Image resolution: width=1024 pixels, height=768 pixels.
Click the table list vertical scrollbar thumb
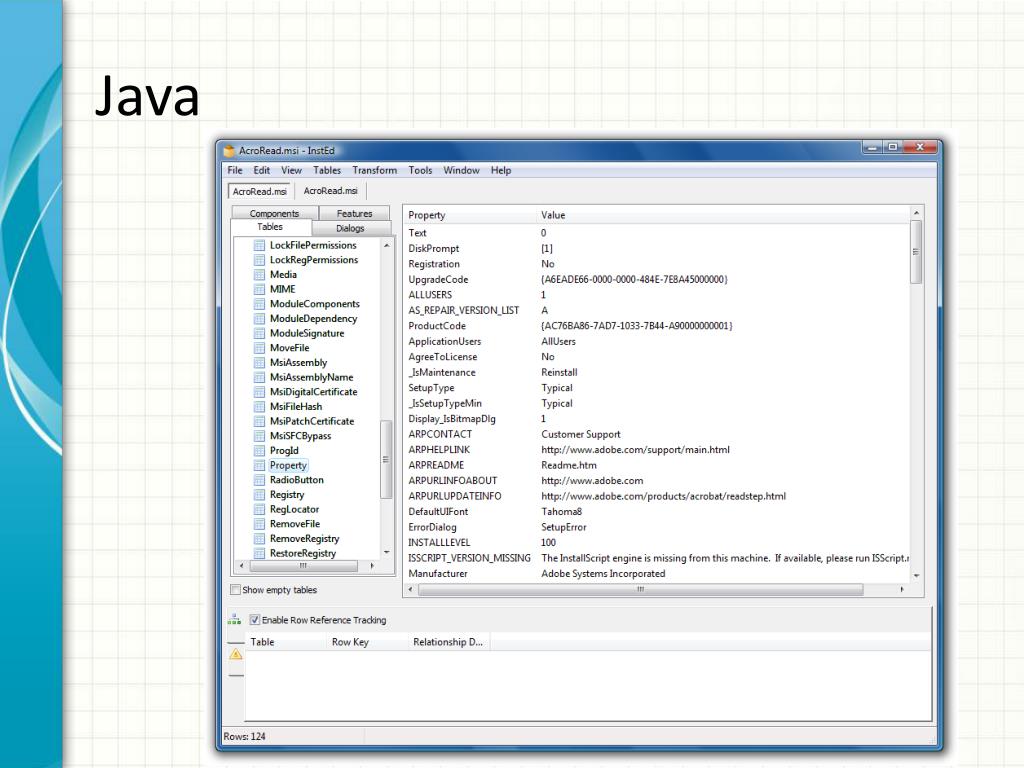(x=386, y=460)
